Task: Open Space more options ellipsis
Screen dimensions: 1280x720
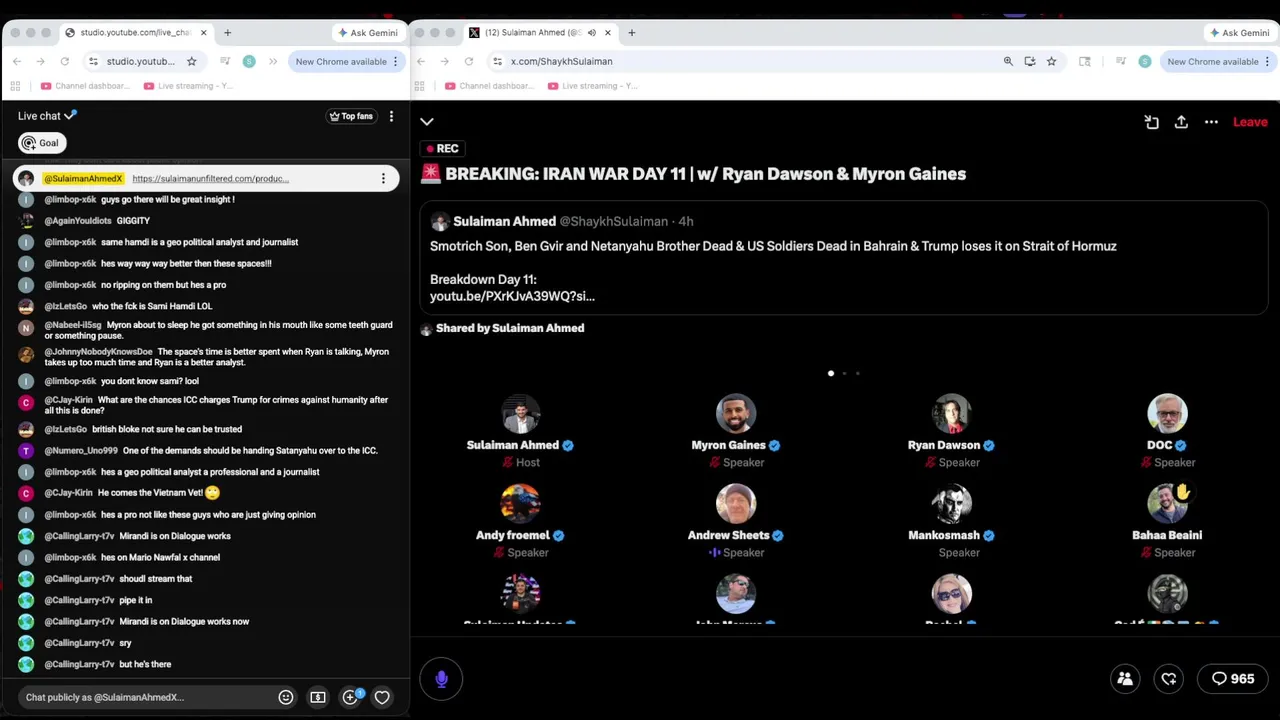Action: tap(1211, 122)
